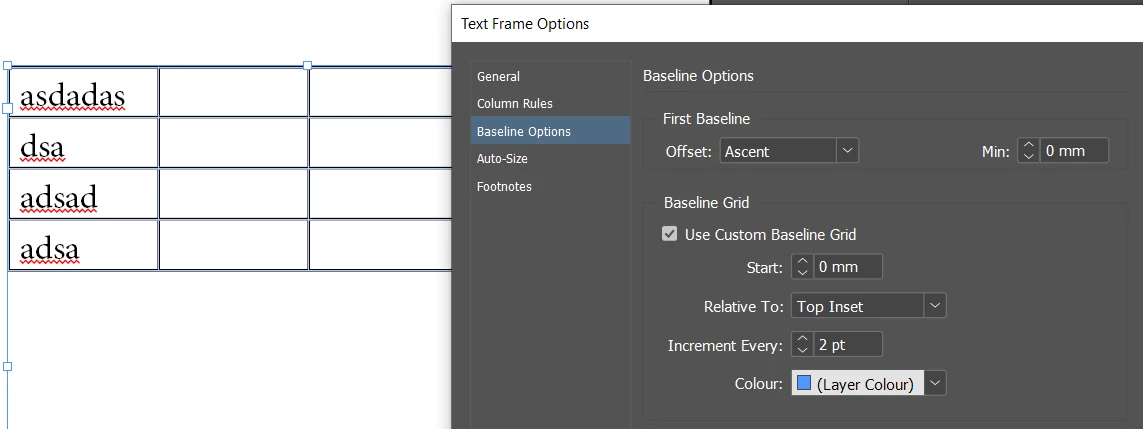Click the table cell containing 'dsa'
Screen dimensions: 1143x429
pos(83,143)
